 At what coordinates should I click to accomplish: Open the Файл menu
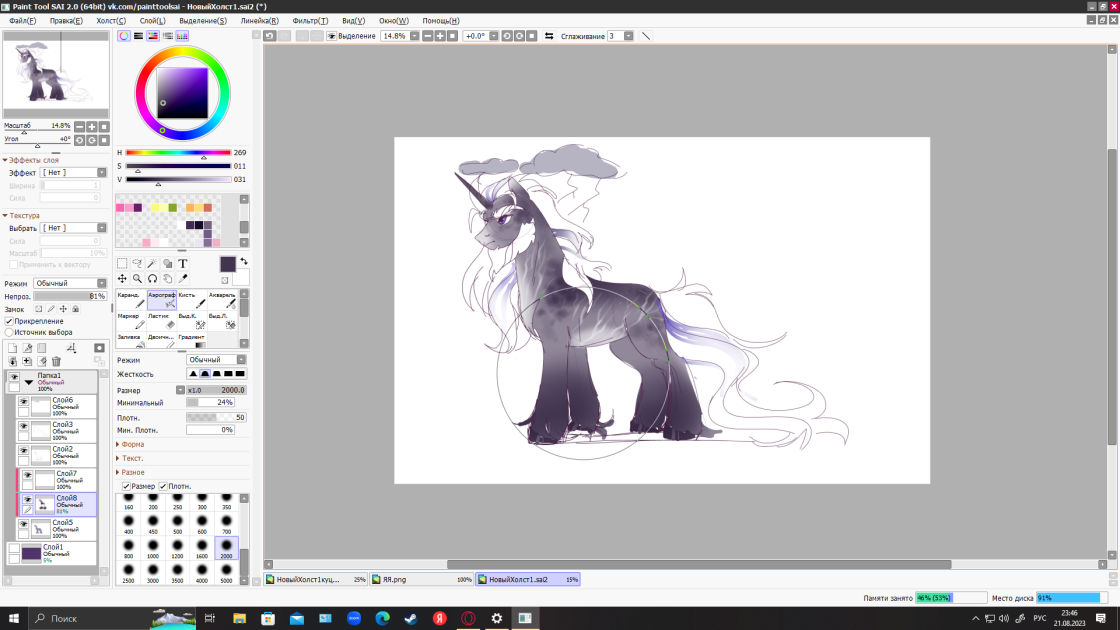pyautogui.click(x=23, y=21)
